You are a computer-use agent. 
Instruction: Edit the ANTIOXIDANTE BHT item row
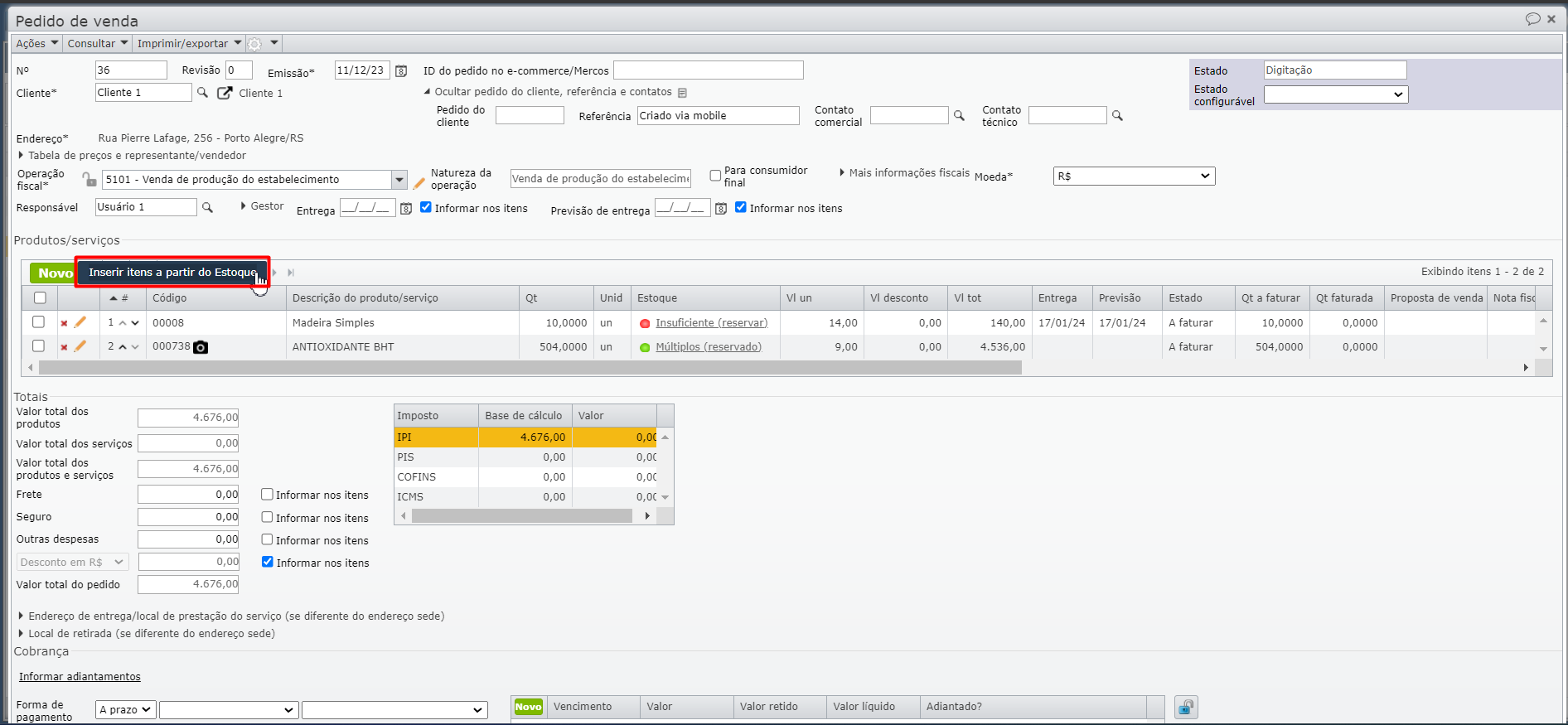(80, 346)
